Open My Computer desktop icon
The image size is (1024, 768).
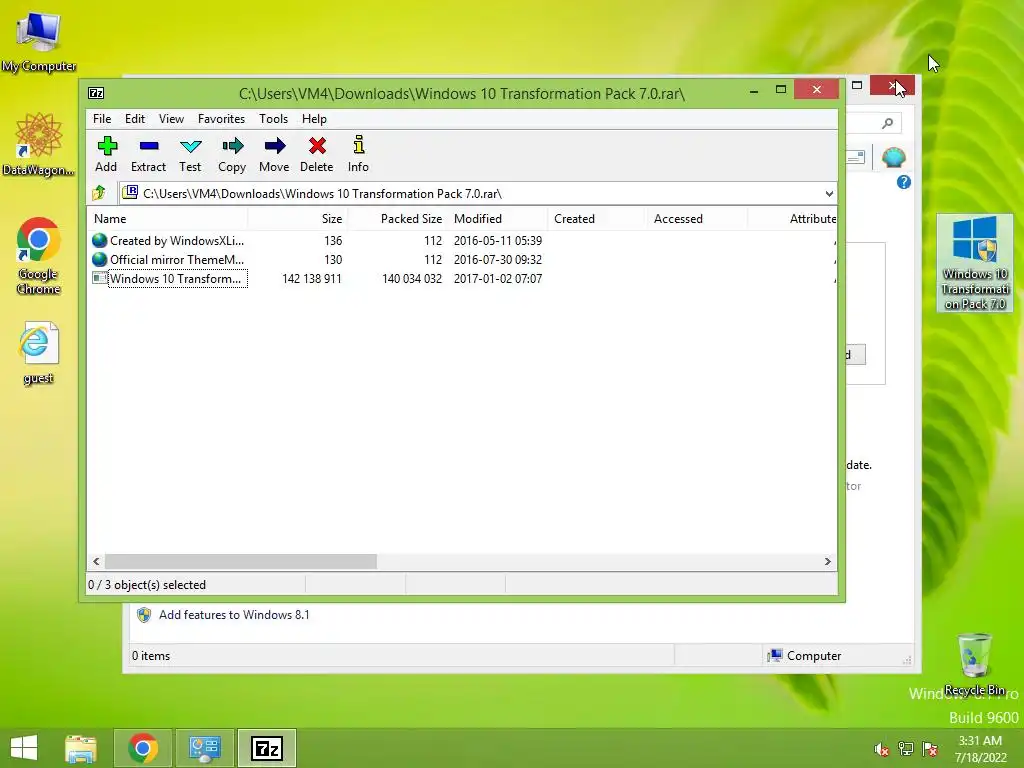[39, 42]
